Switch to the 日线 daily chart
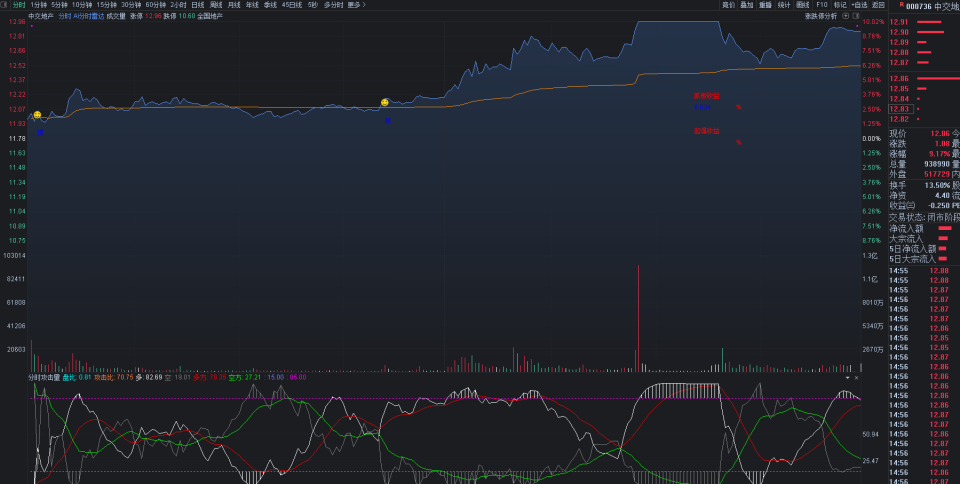960x484 pixels. pos(198,4)
